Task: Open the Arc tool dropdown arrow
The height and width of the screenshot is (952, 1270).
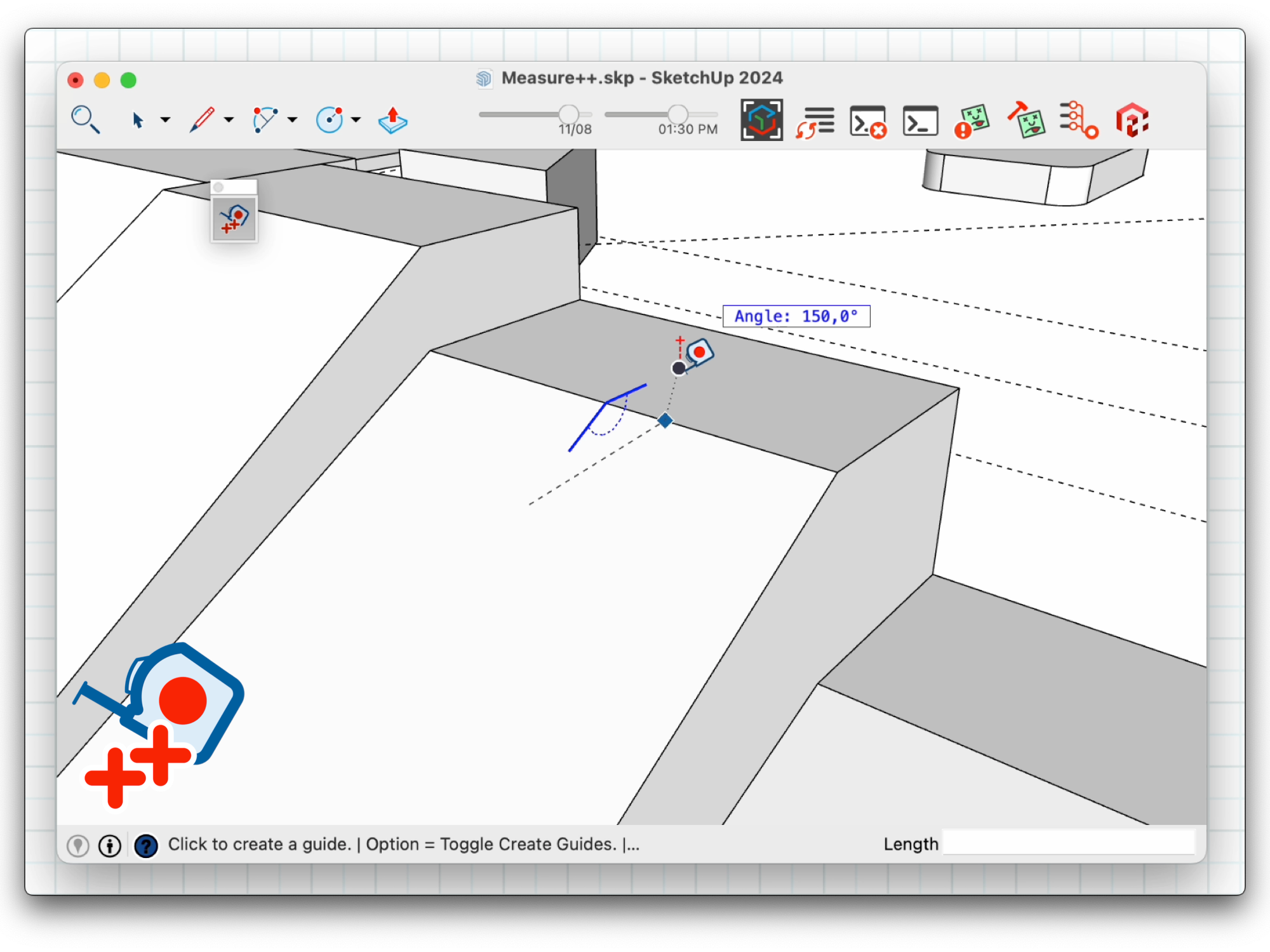Action: [x=292, y=119]
